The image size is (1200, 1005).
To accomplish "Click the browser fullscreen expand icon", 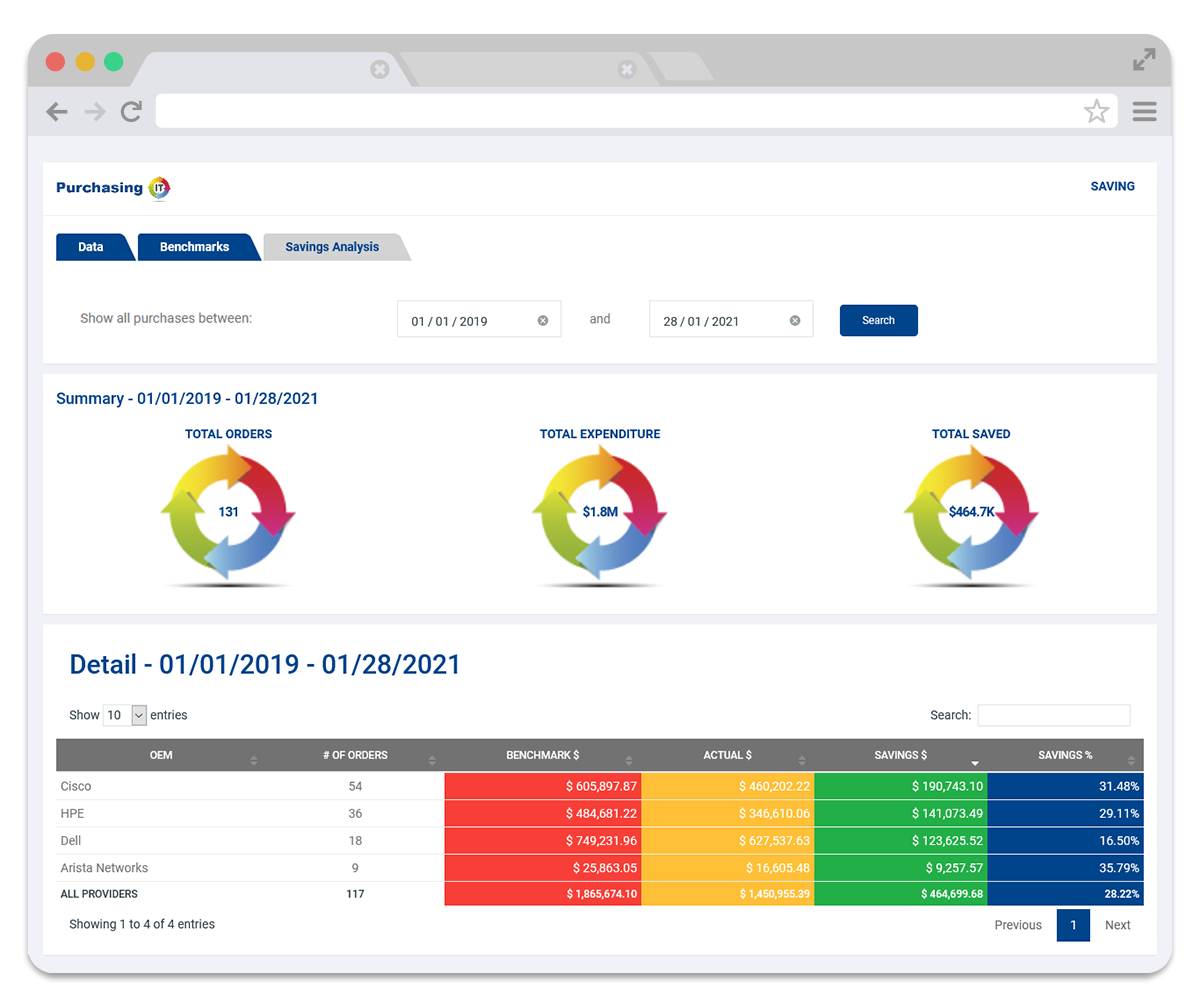I will click(x=1144, y=61).
